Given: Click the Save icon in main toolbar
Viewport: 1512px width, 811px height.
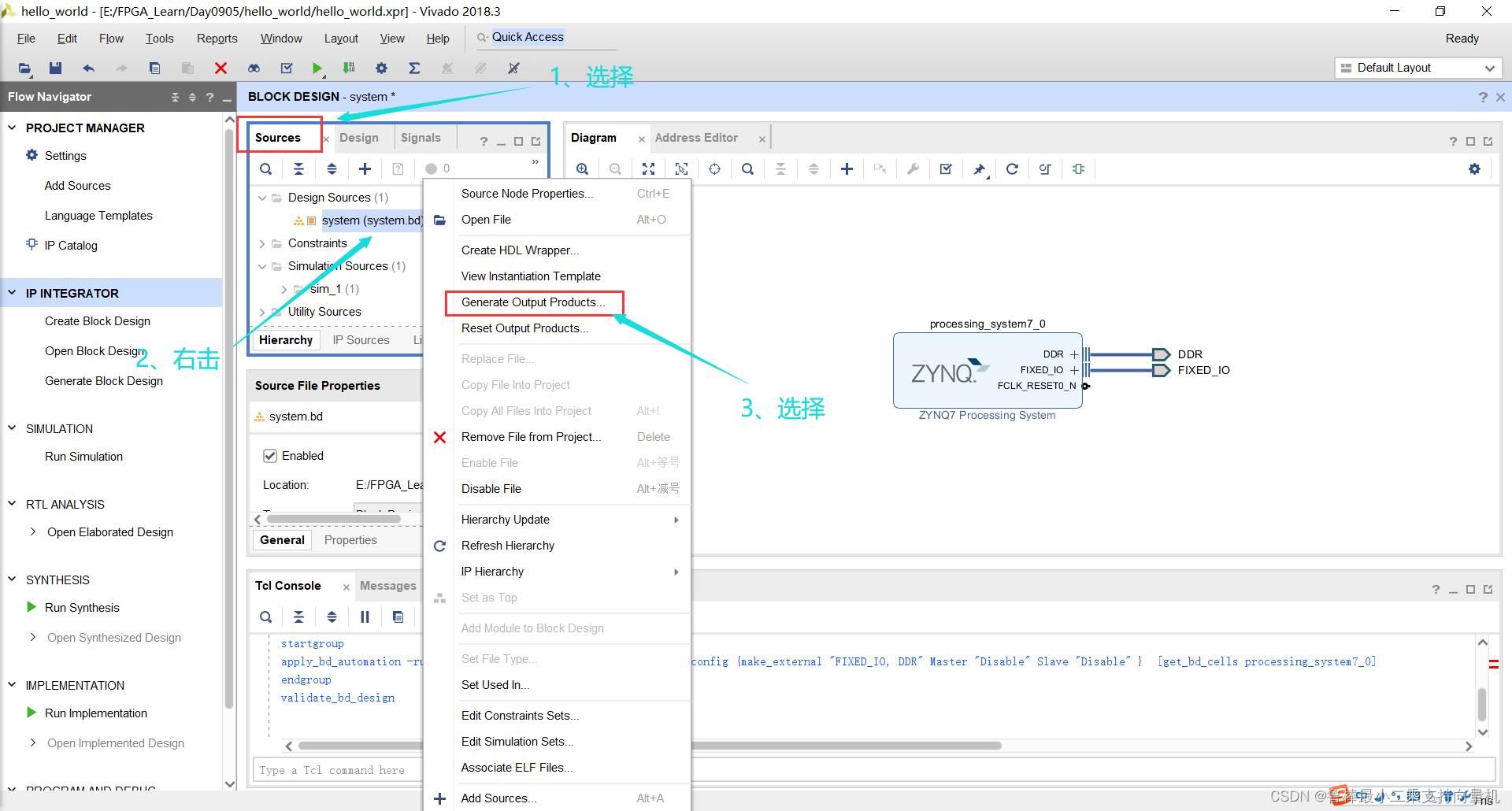Looking at the screenshot, I should [55, 69].
